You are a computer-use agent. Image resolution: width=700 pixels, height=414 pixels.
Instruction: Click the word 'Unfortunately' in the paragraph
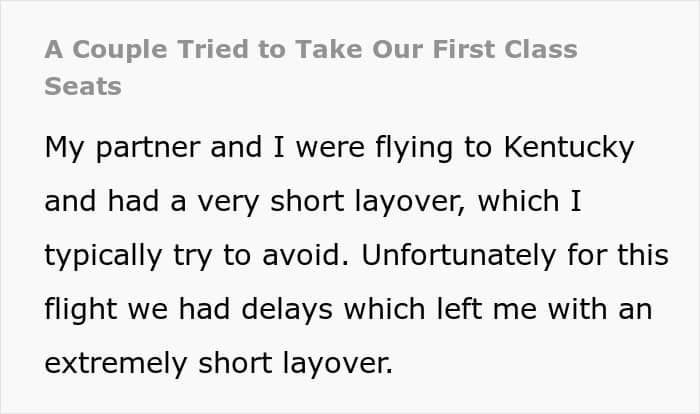[458, 255]
